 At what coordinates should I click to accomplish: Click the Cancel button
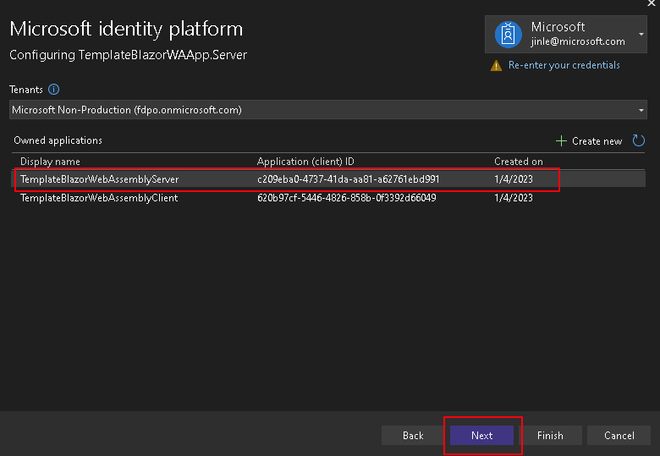[619, 435]
